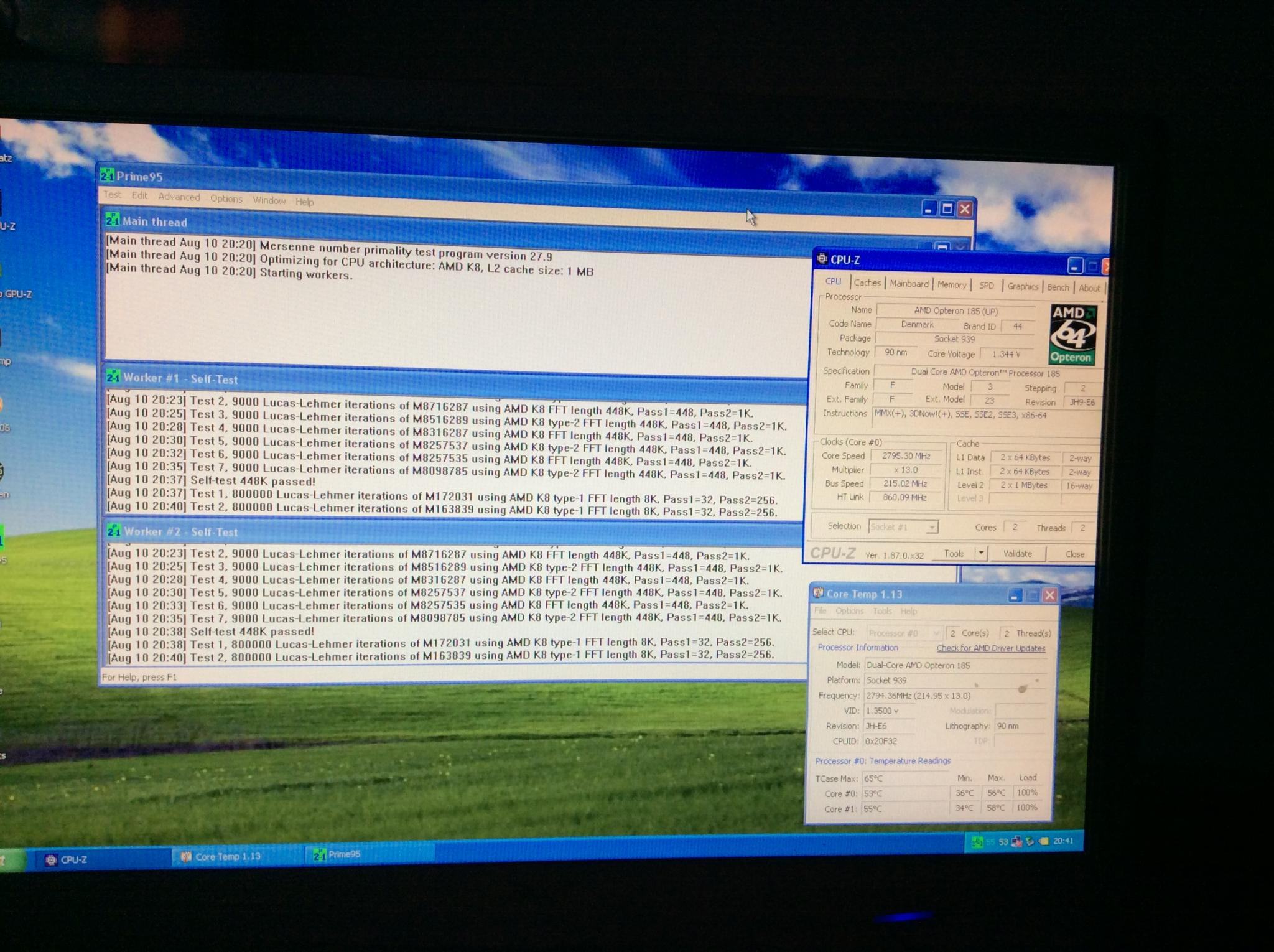This screenshot has width=1274, height=952.
Task: Click the network connection tray icon
Action: [x=1017, y=841]
